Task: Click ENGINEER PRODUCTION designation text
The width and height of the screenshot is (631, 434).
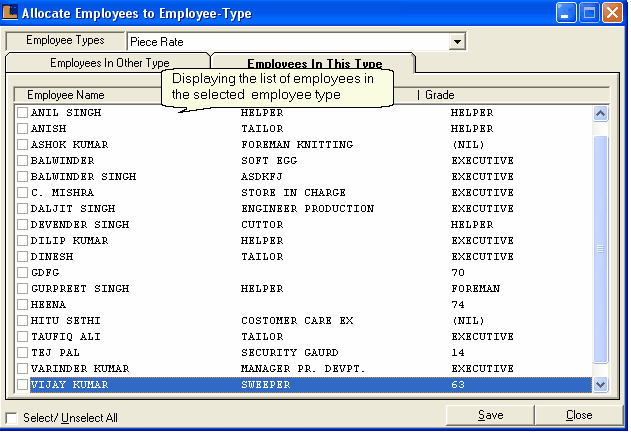Action: pos(307,209)
